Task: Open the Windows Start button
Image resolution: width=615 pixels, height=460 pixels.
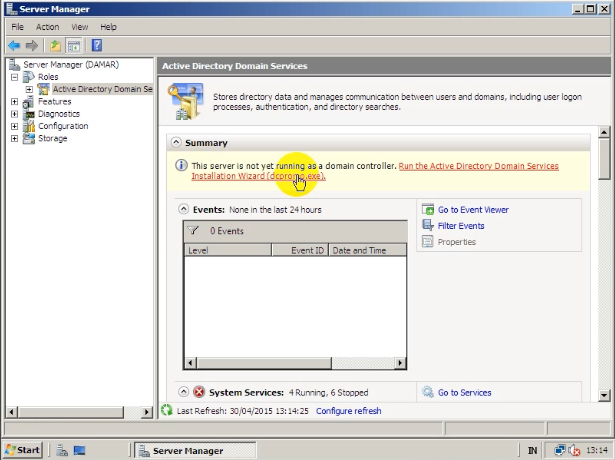Action: pyautogui.click(x=22, y=450)
